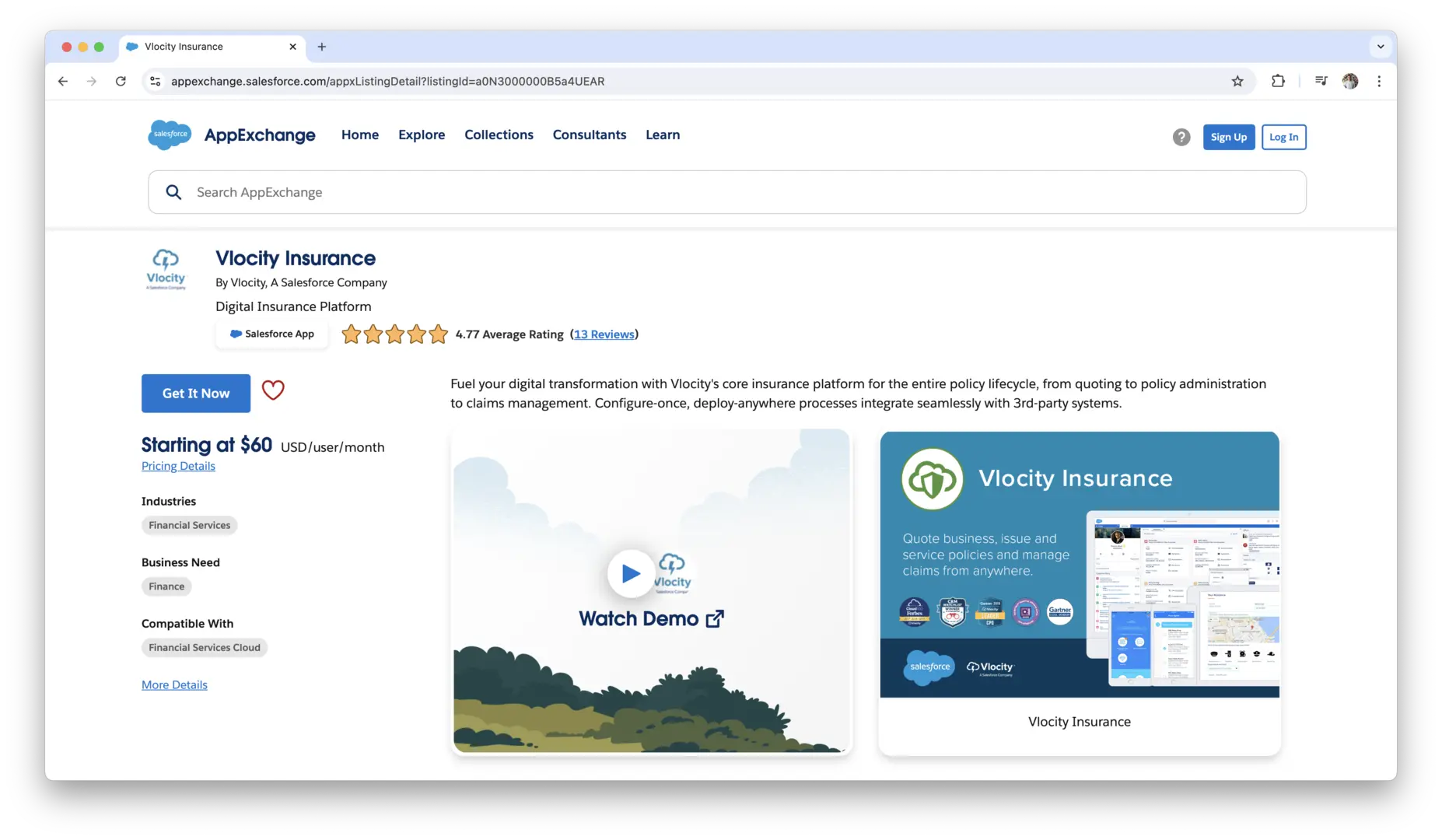Open the Vlocity Insurance screenshot thumbnail
1442x840 pixels.
1080,565
